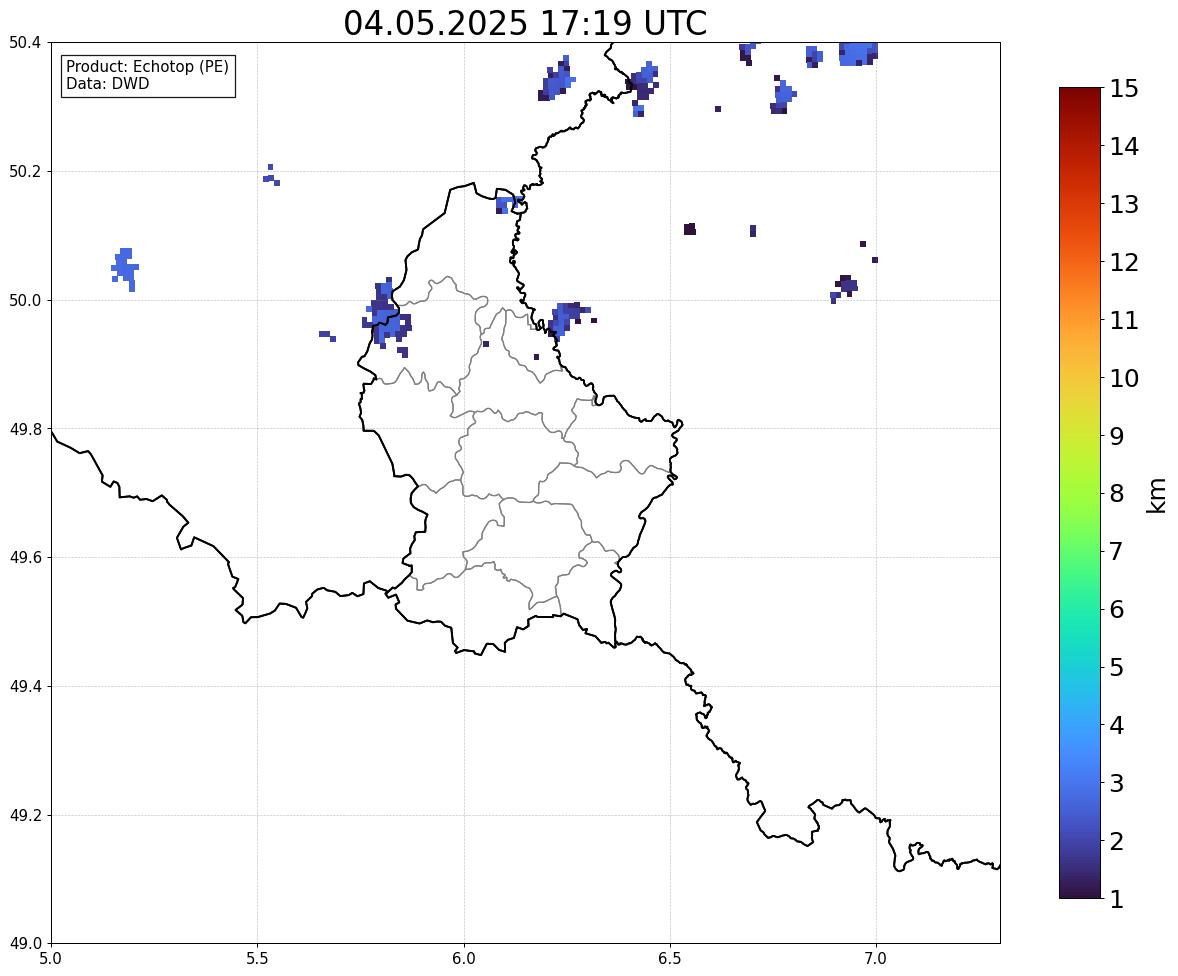Click the 'Data: DWD' legend line
This screenshot has height=976, width=1178.
click(x=107, y=83)
